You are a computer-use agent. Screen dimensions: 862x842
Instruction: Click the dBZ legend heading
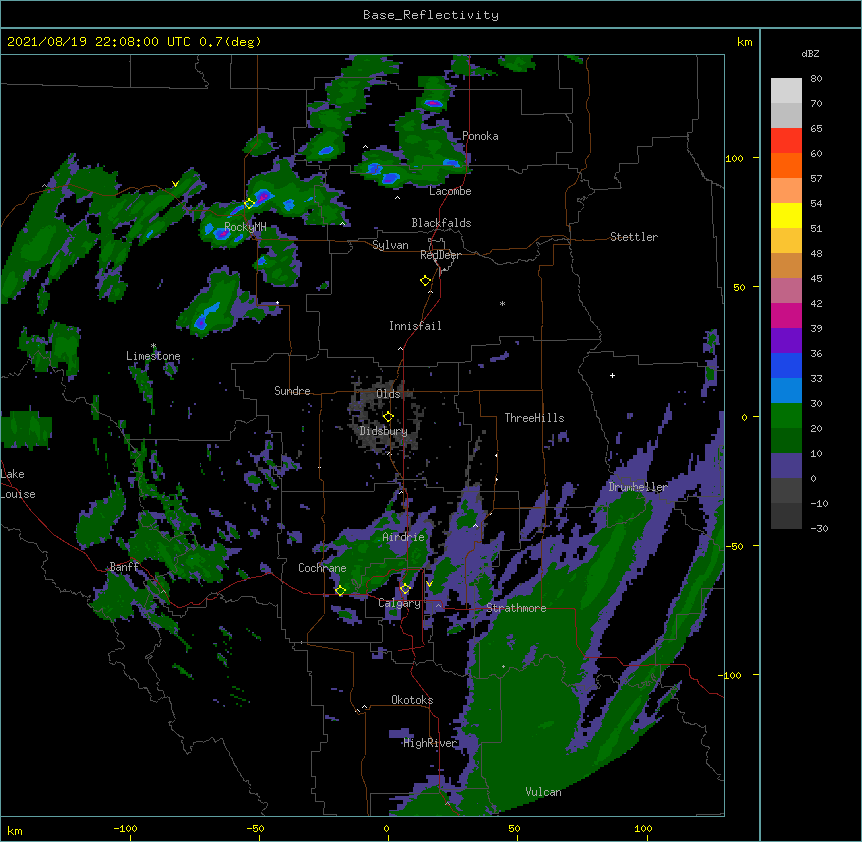point(810,54)
